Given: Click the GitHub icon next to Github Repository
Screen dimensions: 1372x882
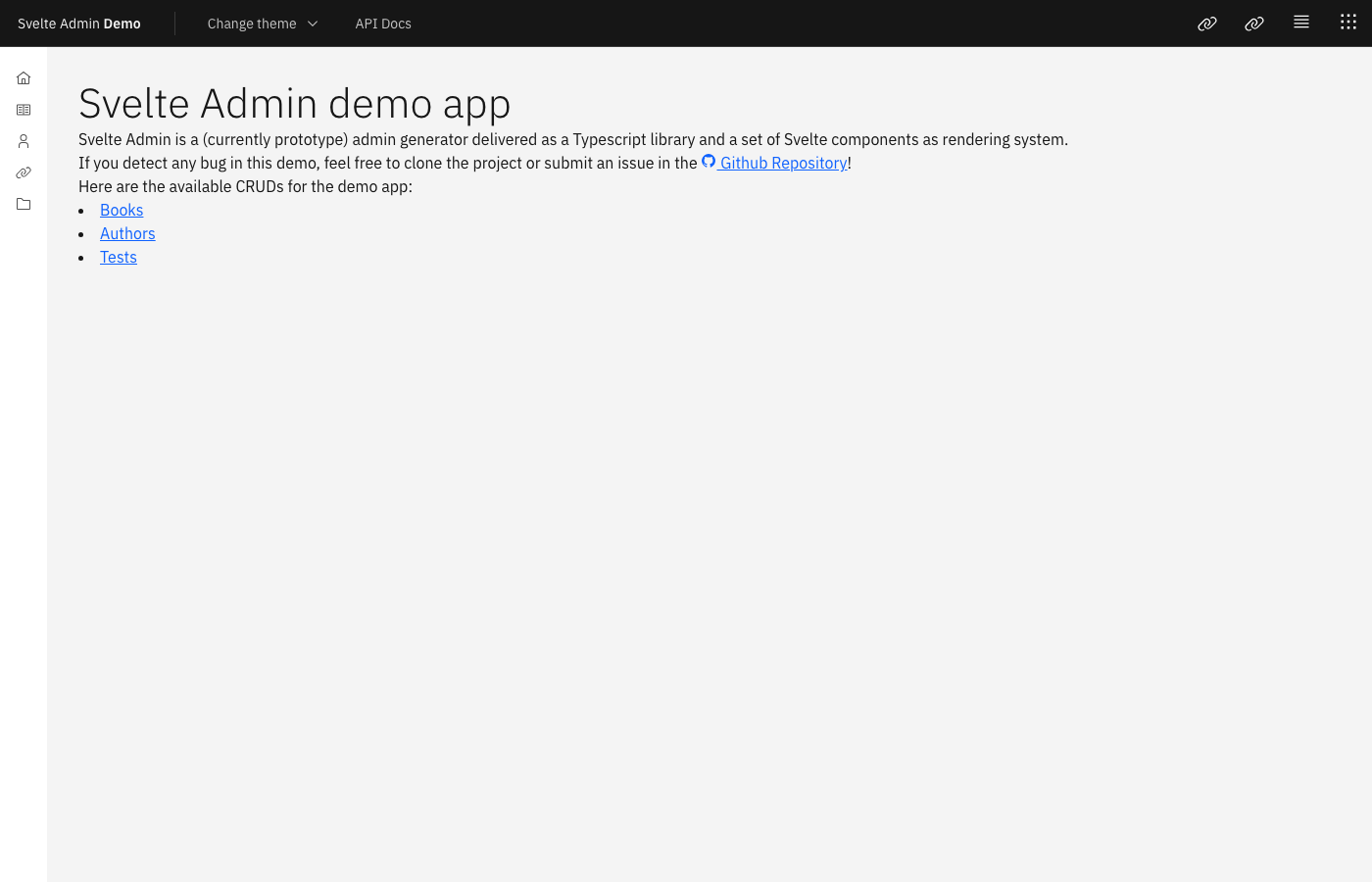Looking at the screenshot, I should (708, 161).
